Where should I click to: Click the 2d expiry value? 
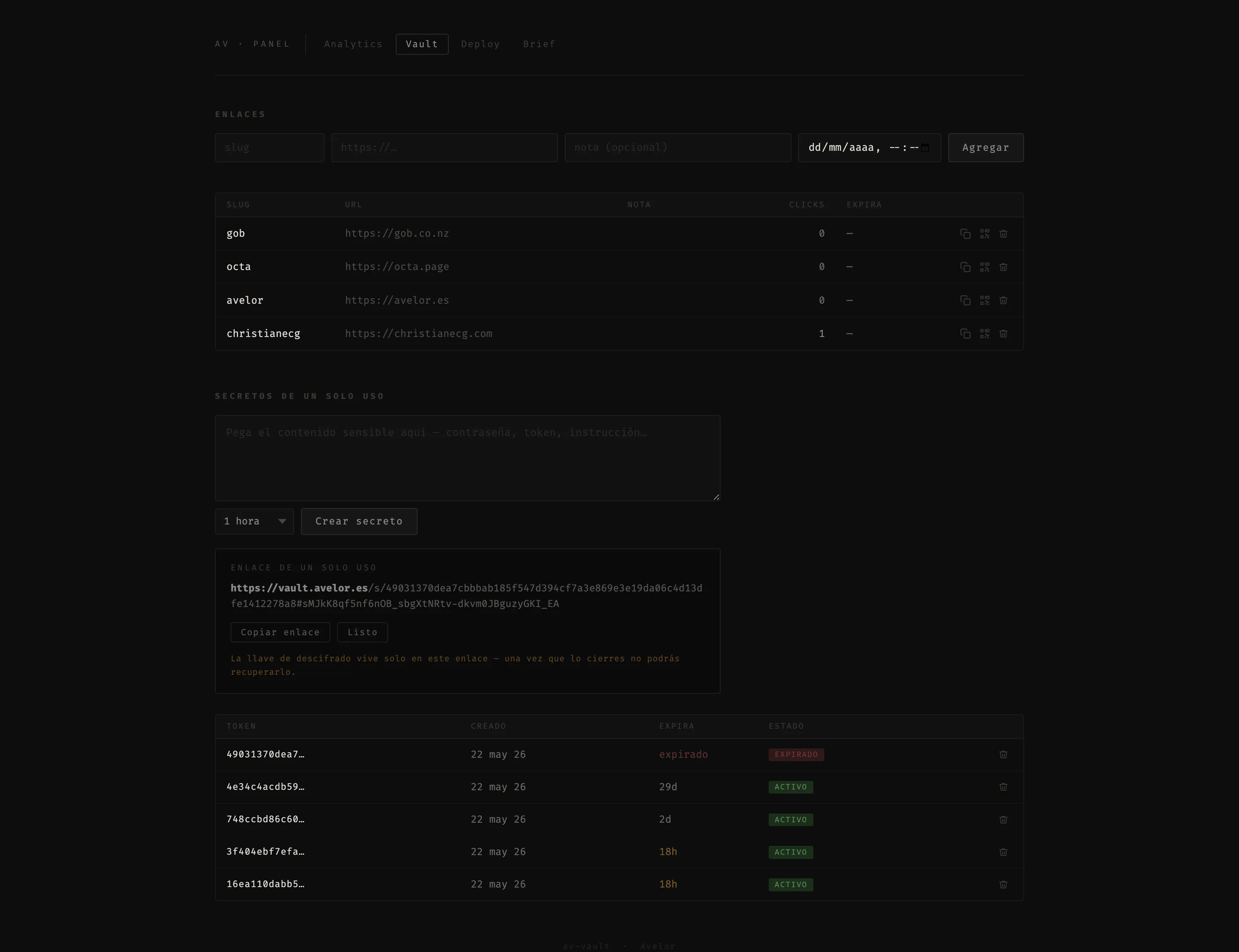[665, 819]
